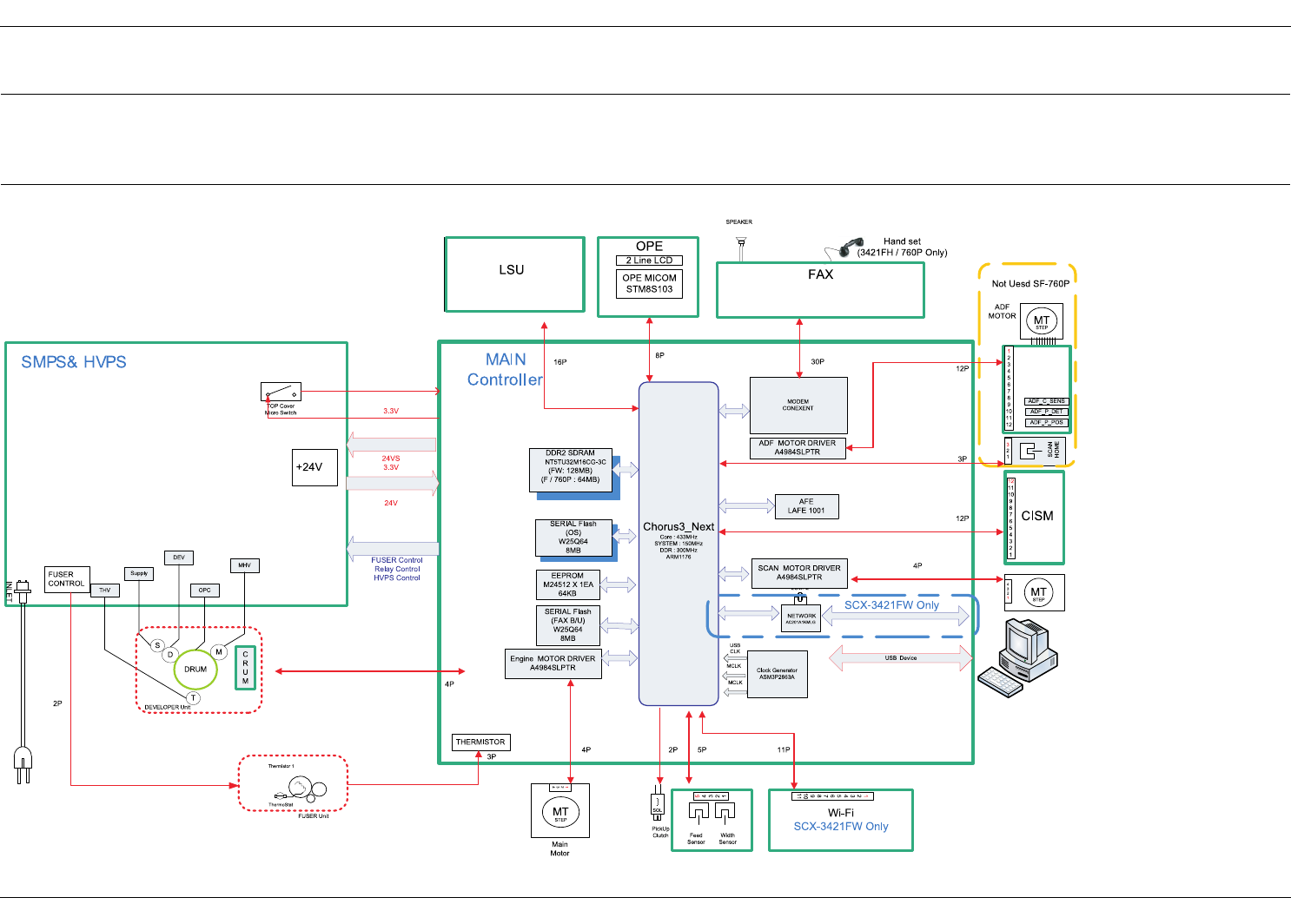Select the LSU block
The width and height of the screenshot is (1291, 924).
514,274
